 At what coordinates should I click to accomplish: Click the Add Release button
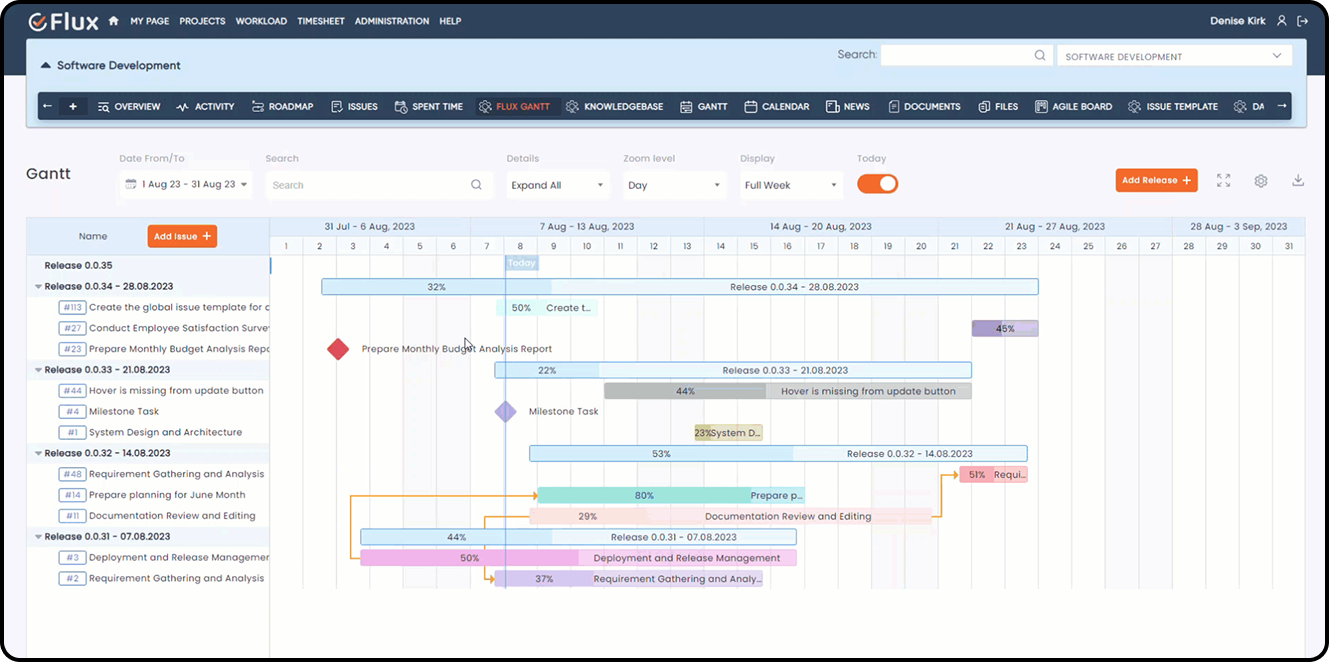coord(1155,180)
